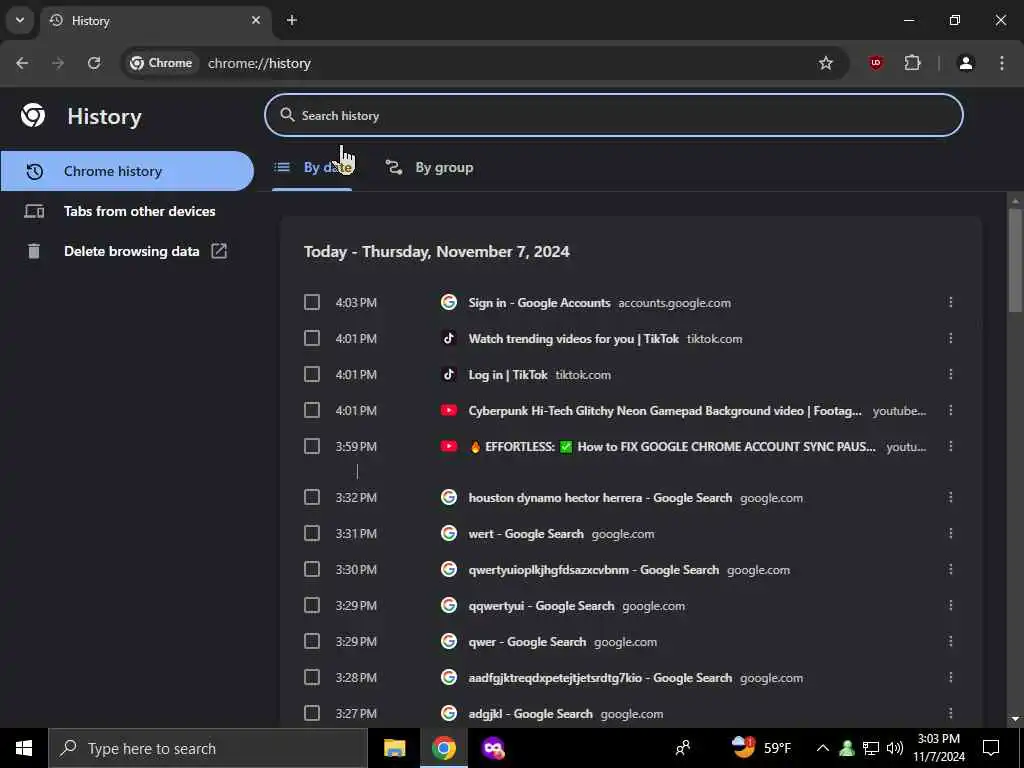This screenshot has height=768, width=1024.
Task: Check the aadfgjktreqdxpetejtjetsrdtg7kio entry
Action: 312,677
